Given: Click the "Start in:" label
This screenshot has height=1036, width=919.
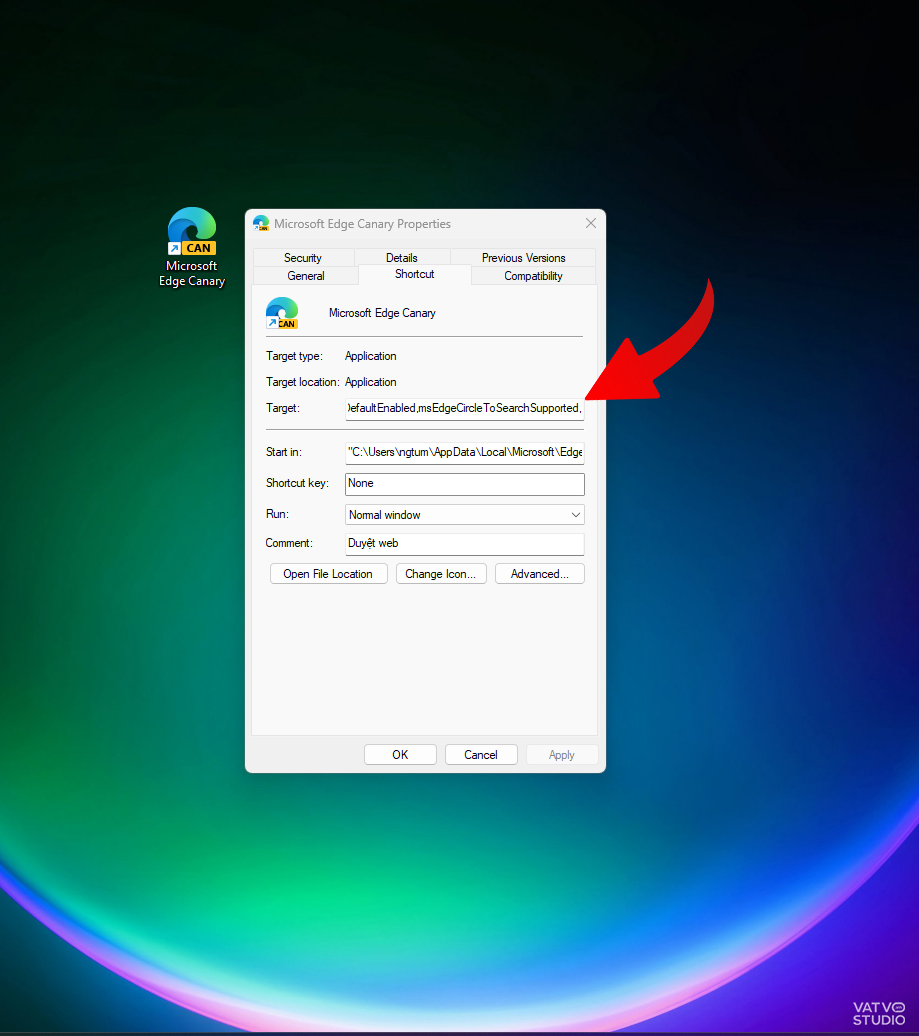Looking at the screenshot, I should tap(284, 452).
